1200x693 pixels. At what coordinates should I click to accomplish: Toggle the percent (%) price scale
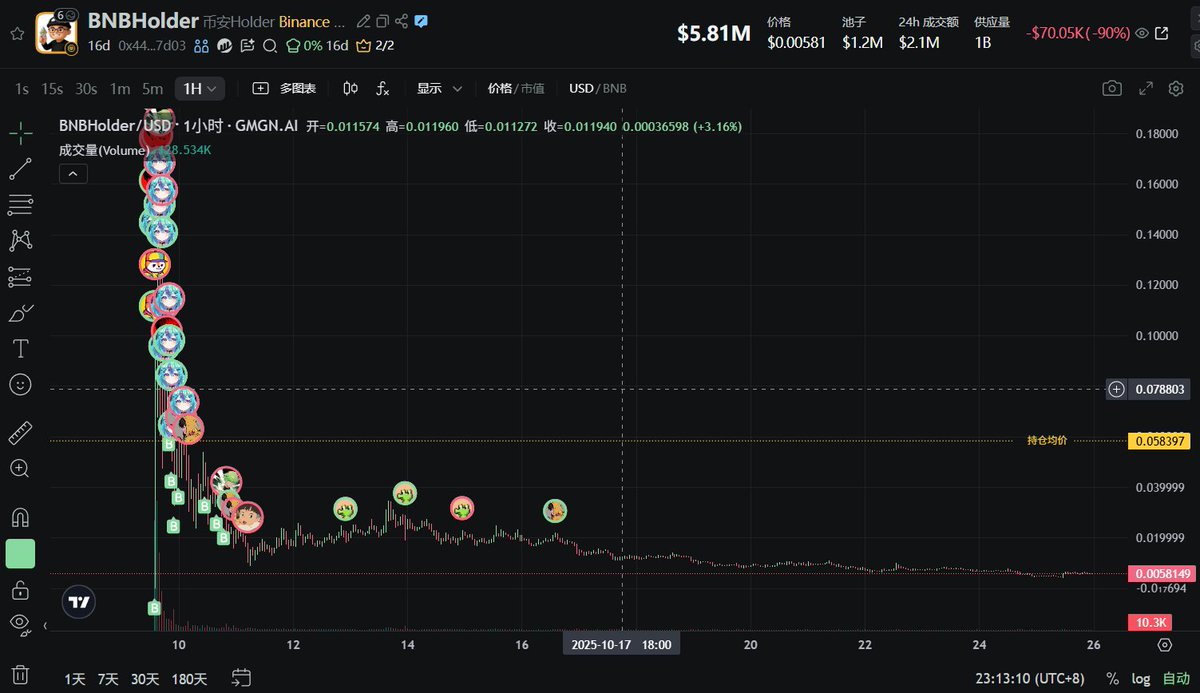point(1112,679)
